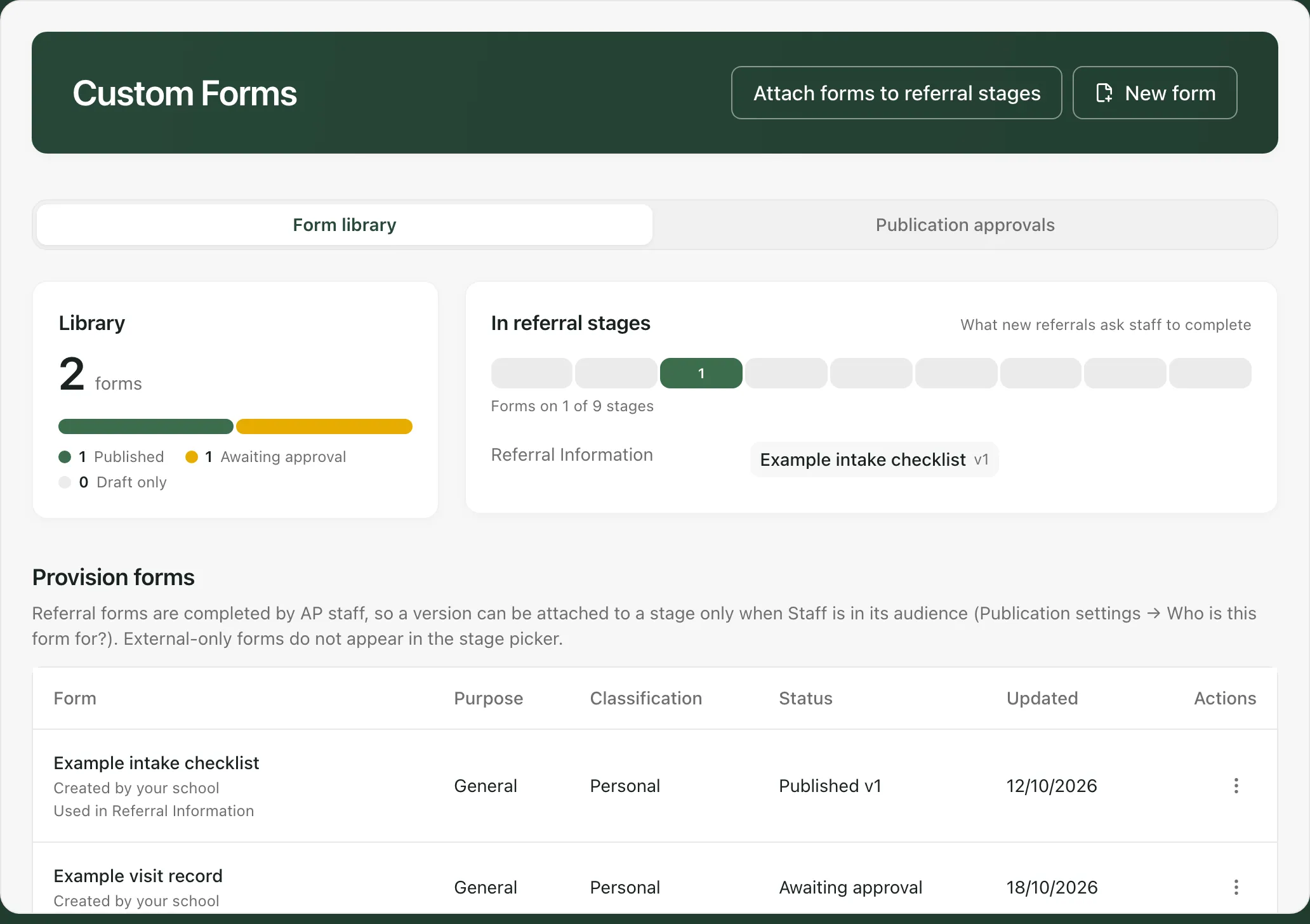Click the green Published legend dot
Viewport: 1310px width, 924px height.
point(65,457)
